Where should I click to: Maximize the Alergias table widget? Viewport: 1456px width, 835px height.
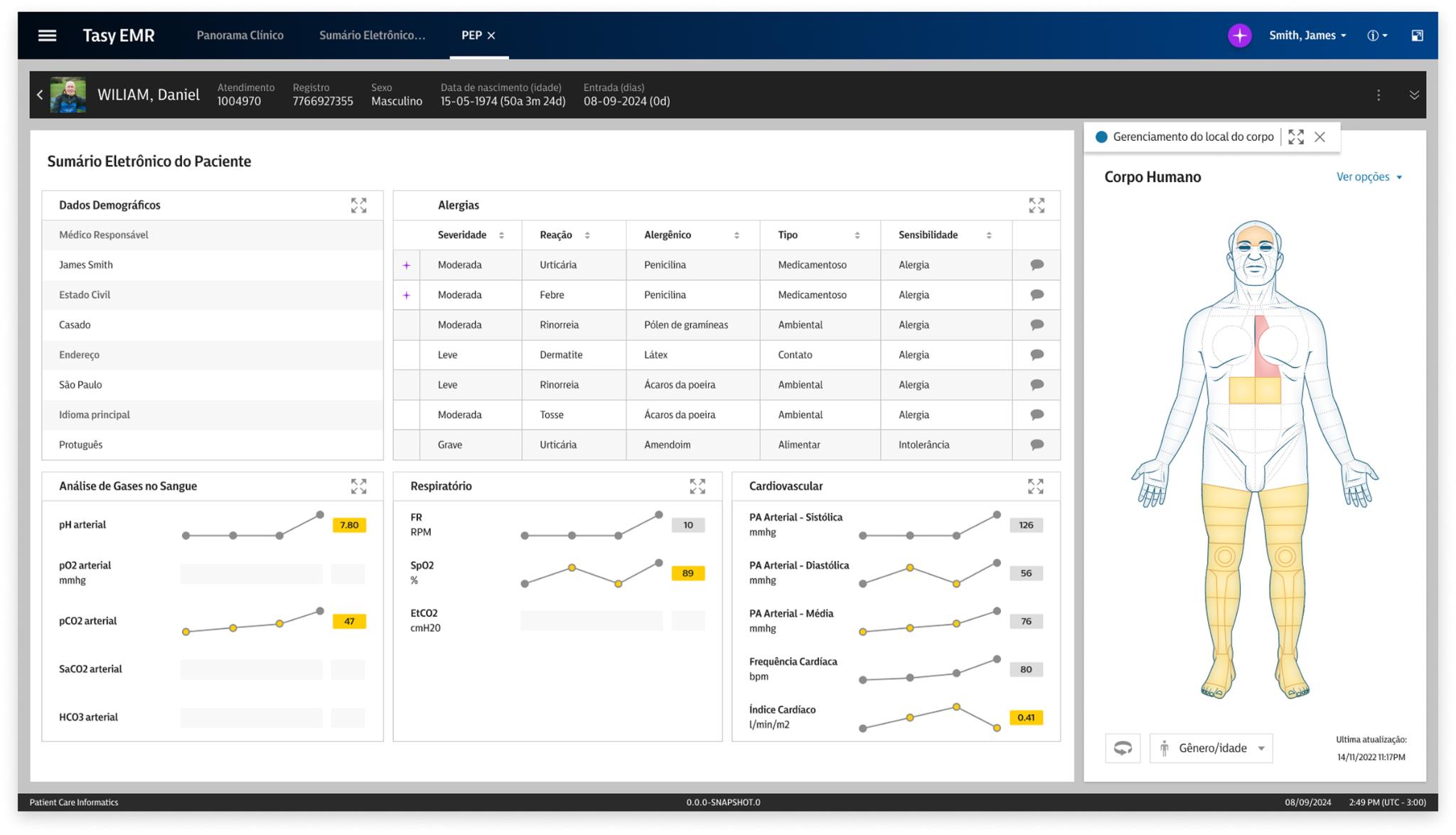(x=1036, y=206)
